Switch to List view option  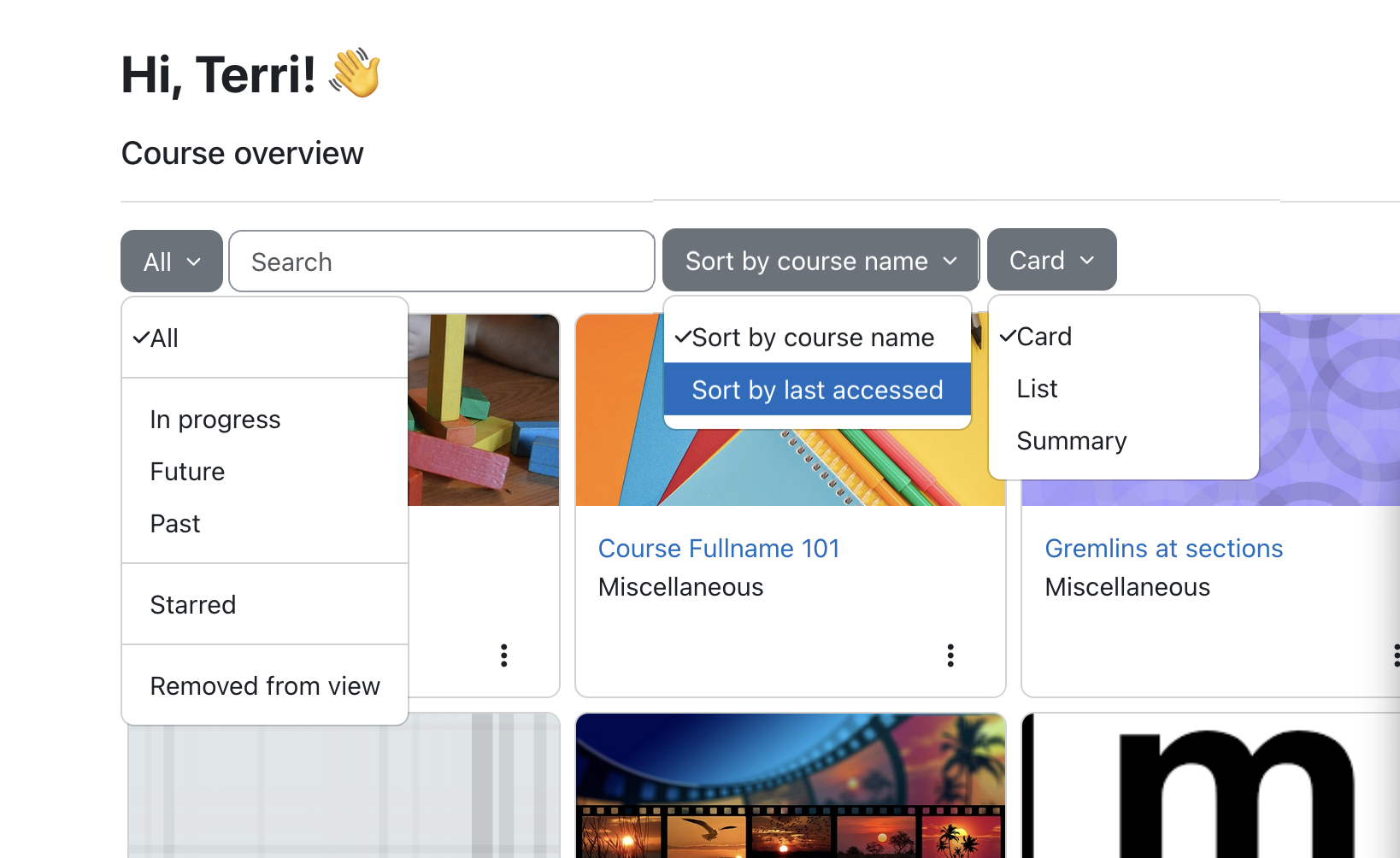click(1123, 389)
